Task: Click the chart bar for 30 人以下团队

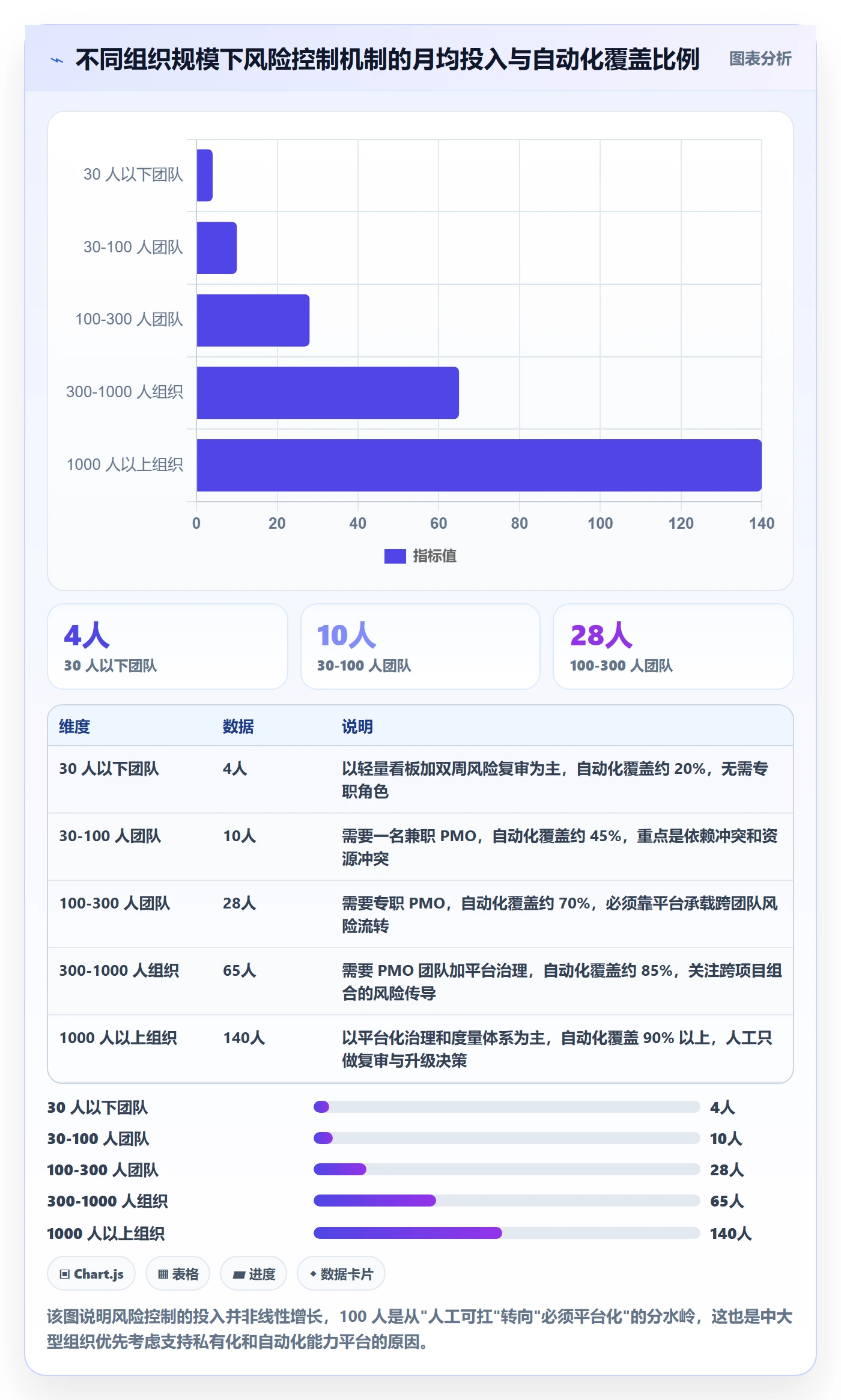Action: [x=204, y=175]
